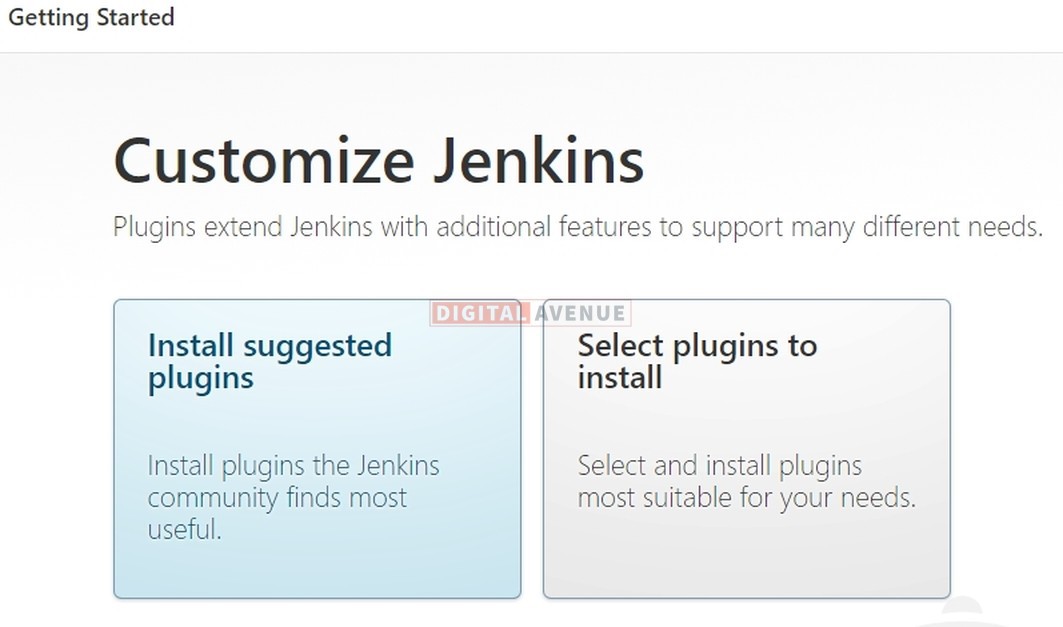1063x627 pixels.
Task: Click the Digital Avenue watermark
Action: pyautogui.click(x=529, y=312)
